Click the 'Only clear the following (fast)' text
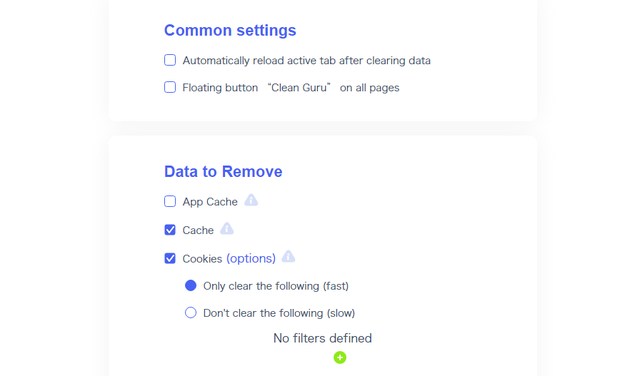The image size is (640, 376). pyautogui.click(x=276, y=286)
